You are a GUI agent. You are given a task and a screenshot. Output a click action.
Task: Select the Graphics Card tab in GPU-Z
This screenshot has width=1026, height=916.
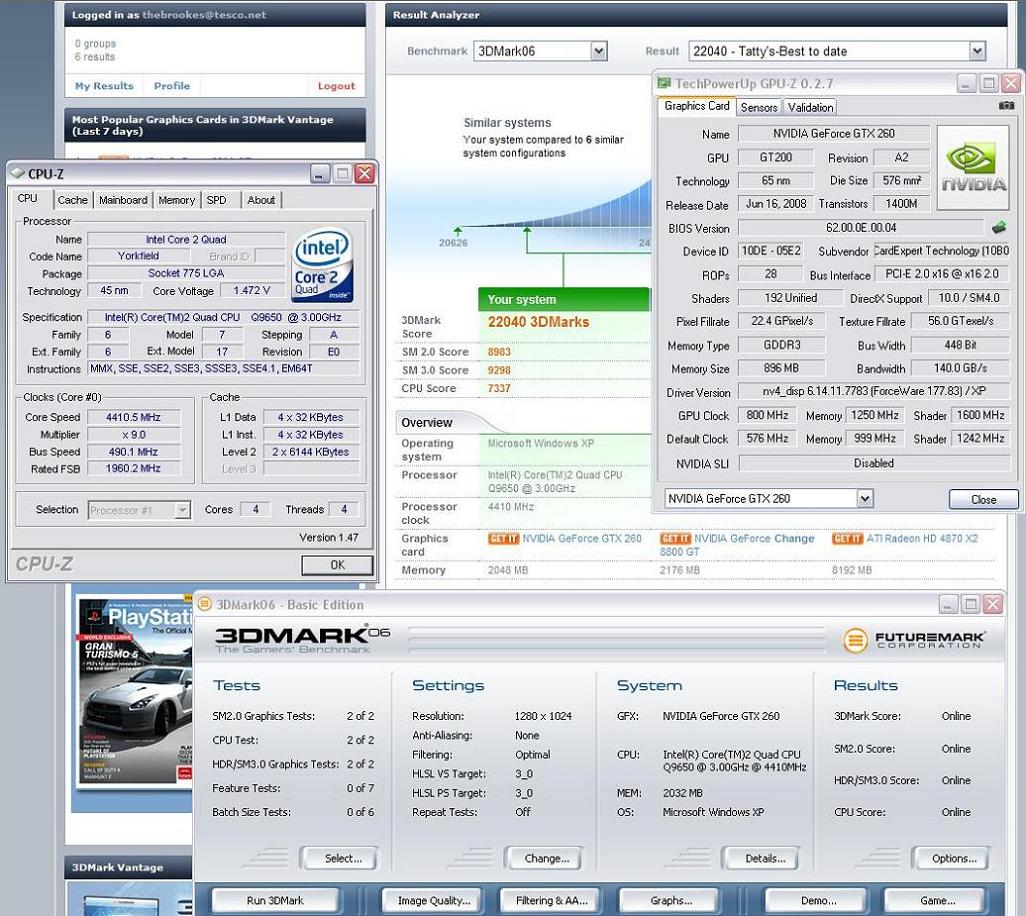697,106
